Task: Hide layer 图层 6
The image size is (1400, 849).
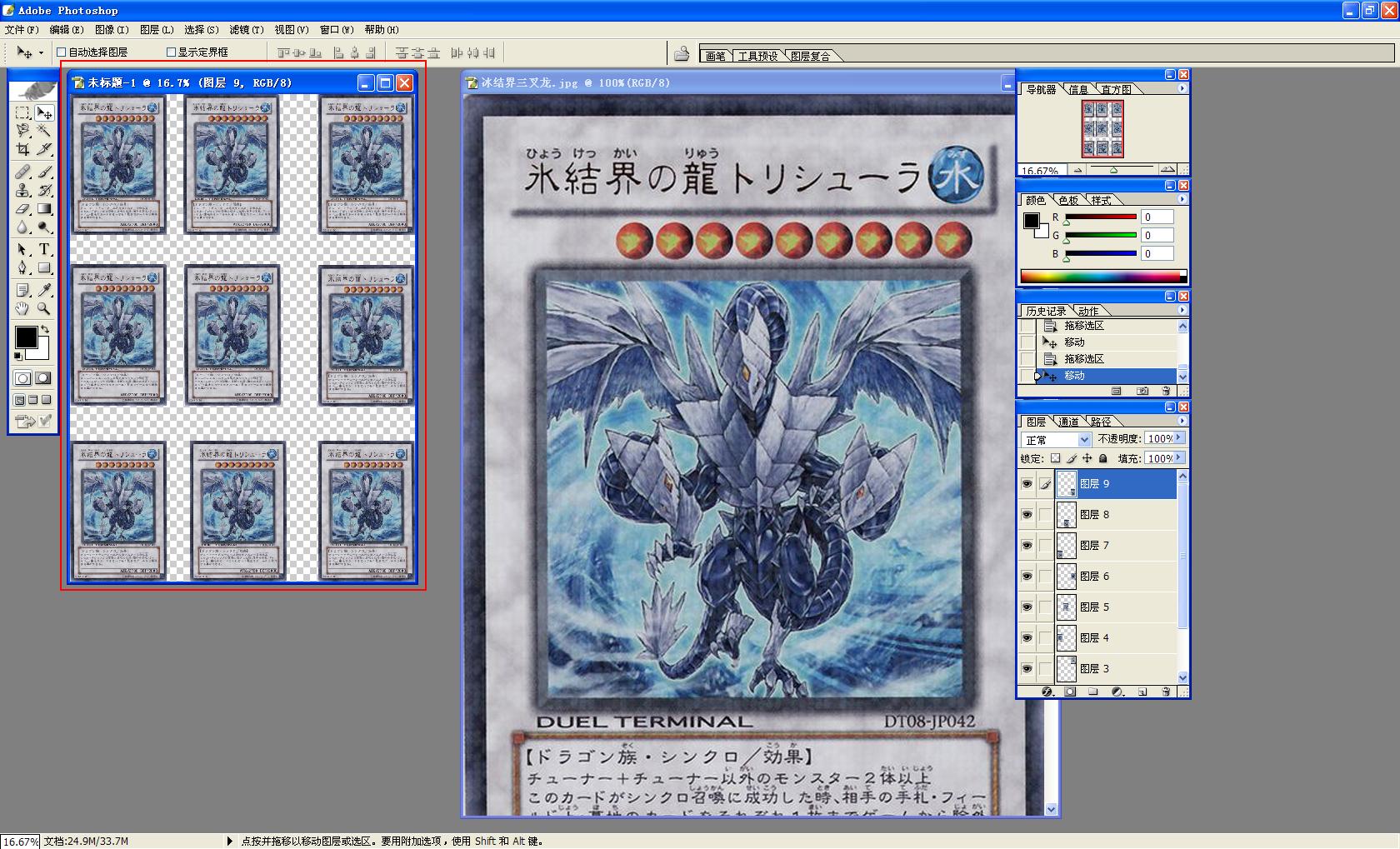Action: point(1027,577)
